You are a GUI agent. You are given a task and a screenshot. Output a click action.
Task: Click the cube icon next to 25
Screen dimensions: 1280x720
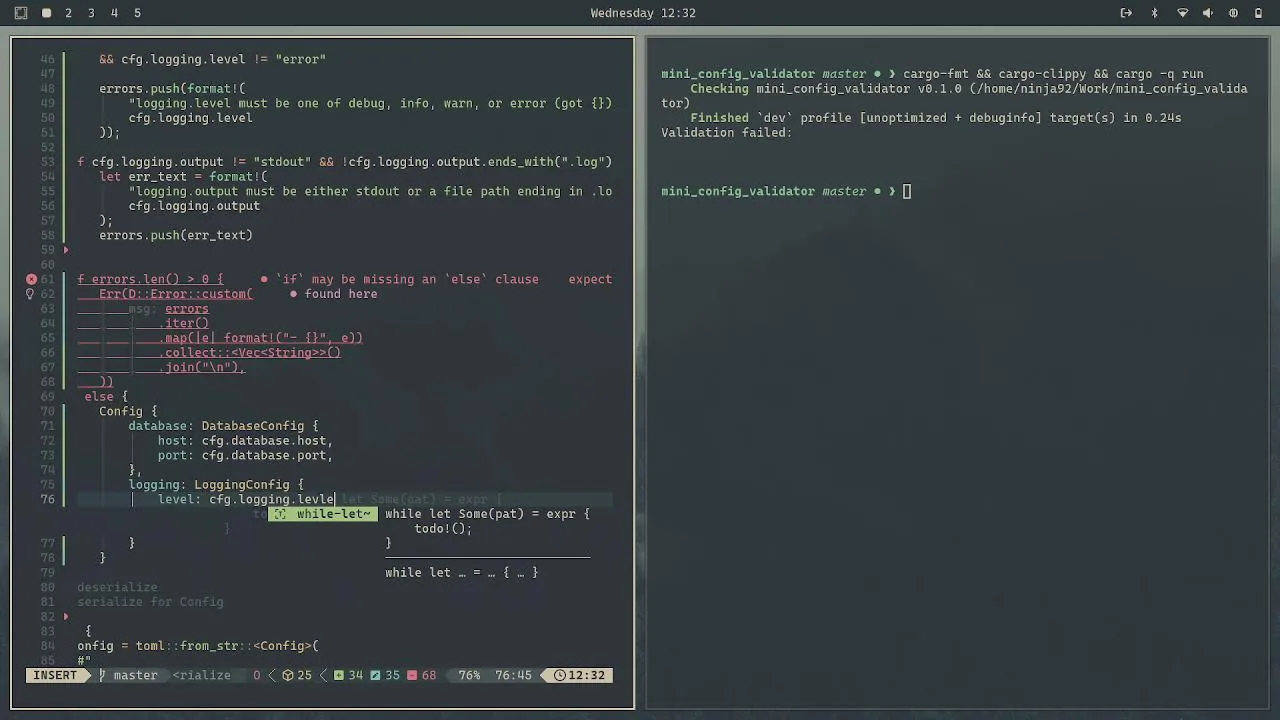coord(287,675)
